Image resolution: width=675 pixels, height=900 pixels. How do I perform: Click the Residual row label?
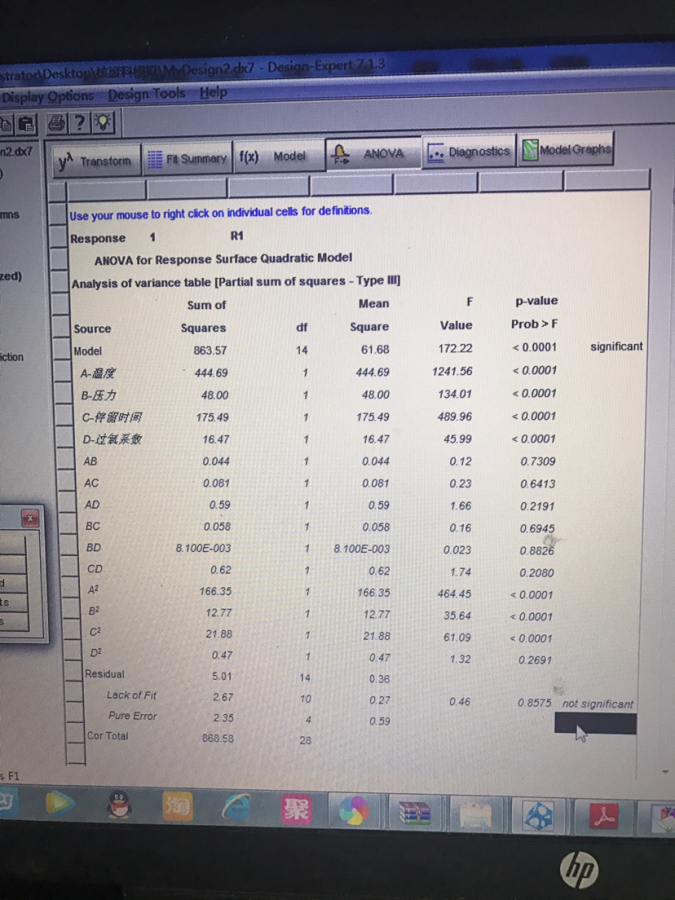[104, 674]
